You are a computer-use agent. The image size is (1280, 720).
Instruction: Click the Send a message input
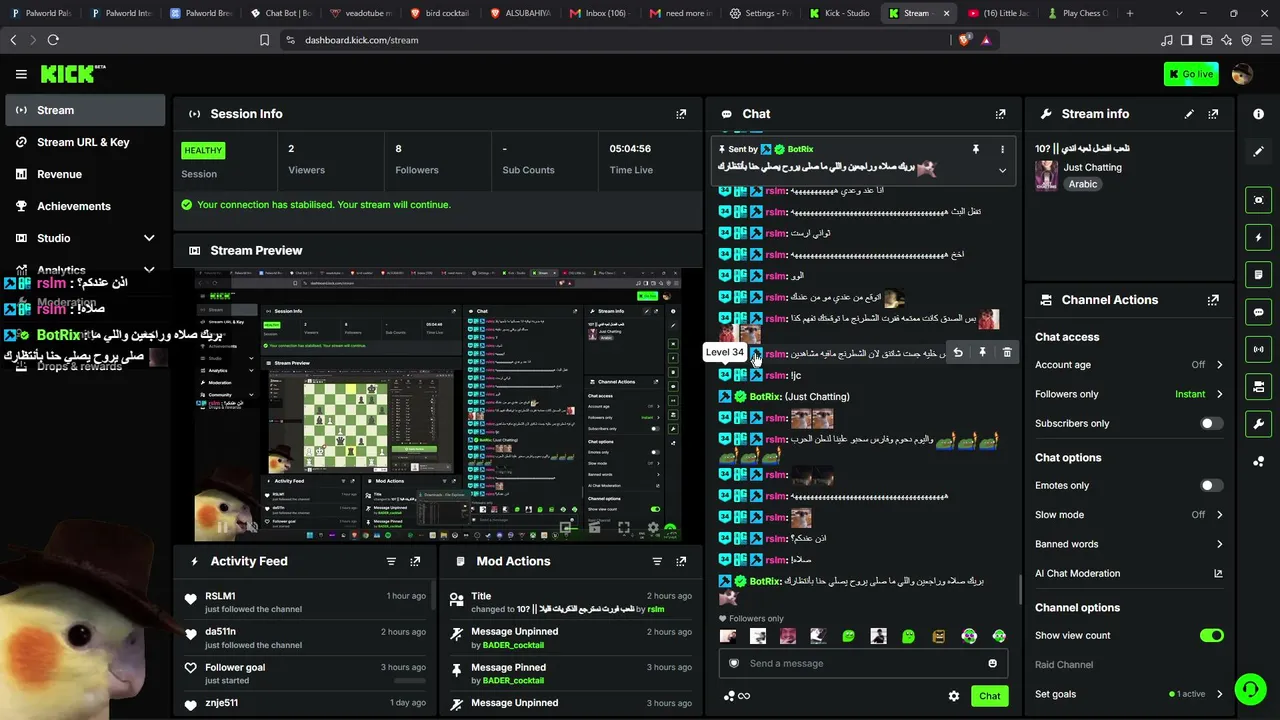[863, 663]
